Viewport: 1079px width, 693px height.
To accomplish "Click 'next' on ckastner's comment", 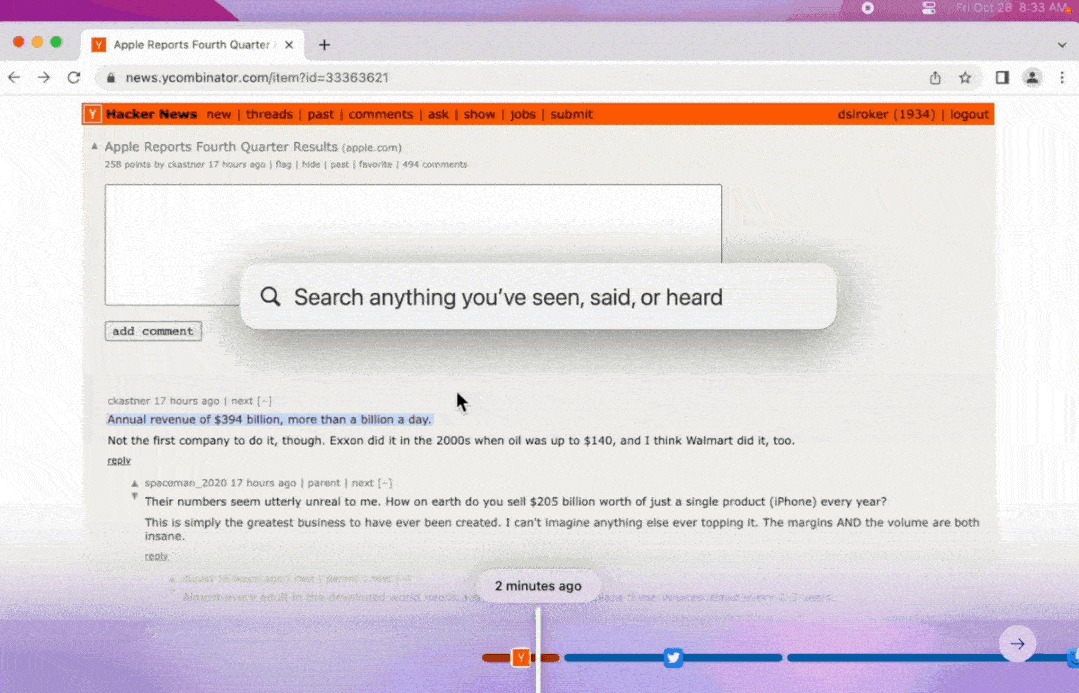I will 242,401.
